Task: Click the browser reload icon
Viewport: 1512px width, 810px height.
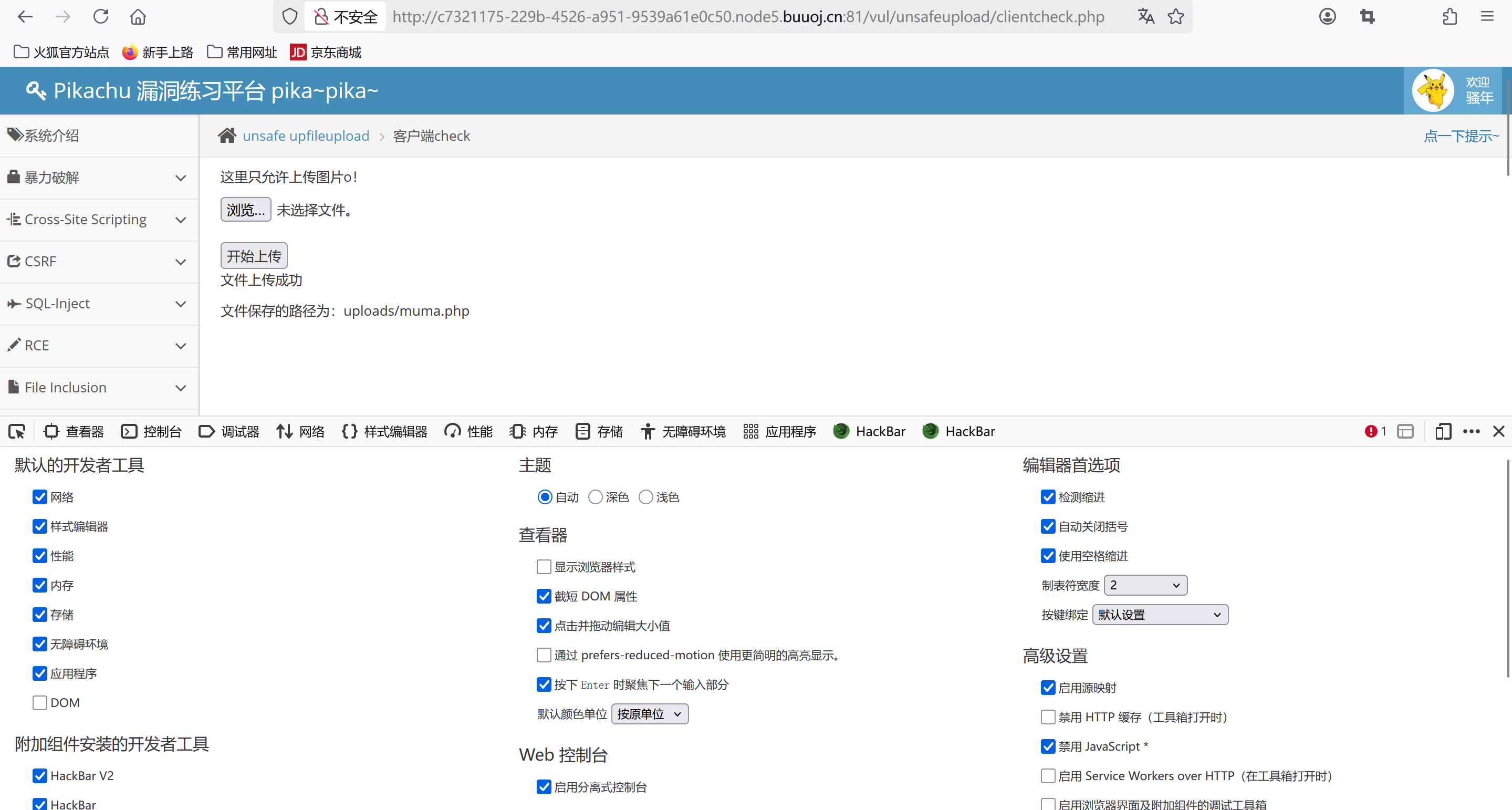Action: [x=100, y=16]
